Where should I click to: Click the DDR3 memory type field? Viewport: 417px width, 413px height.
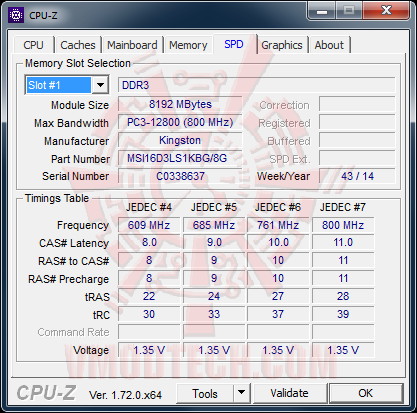(257, 85)
